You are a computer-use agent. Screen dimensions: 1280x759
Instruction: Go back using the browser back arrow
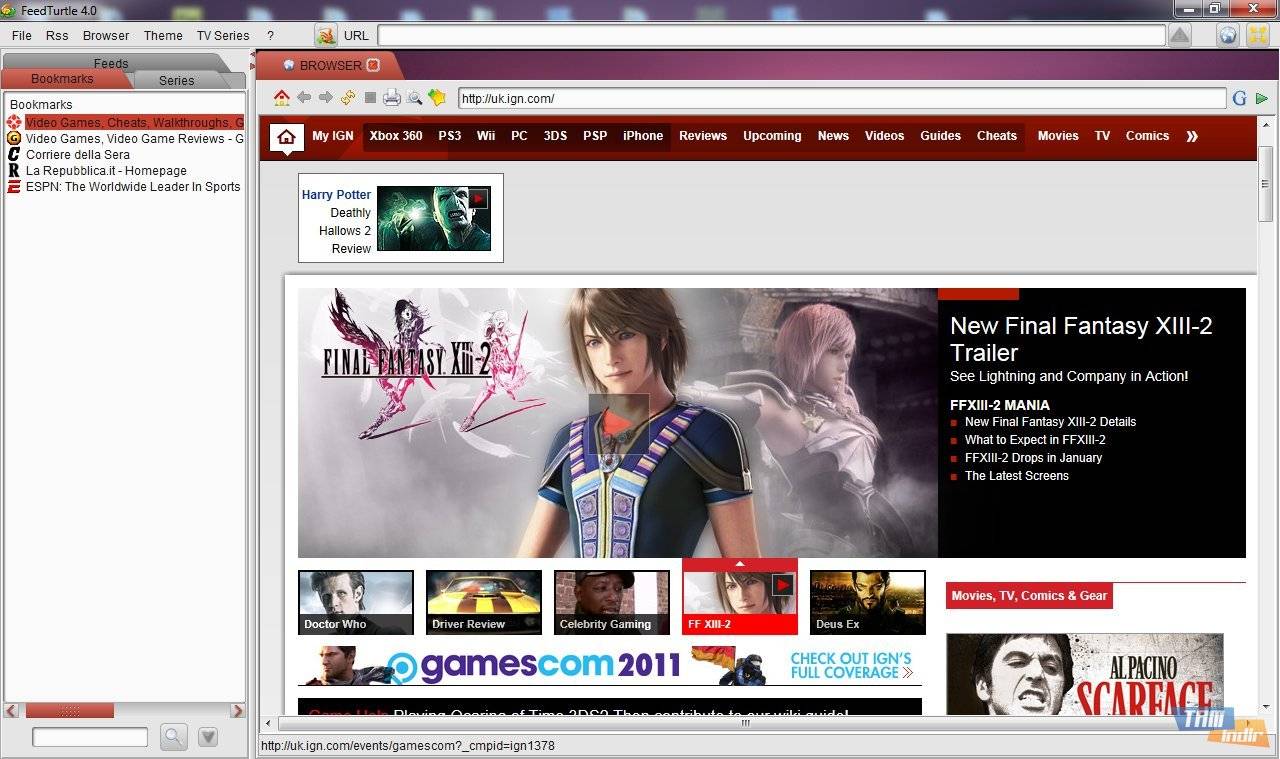pos(304,98)
